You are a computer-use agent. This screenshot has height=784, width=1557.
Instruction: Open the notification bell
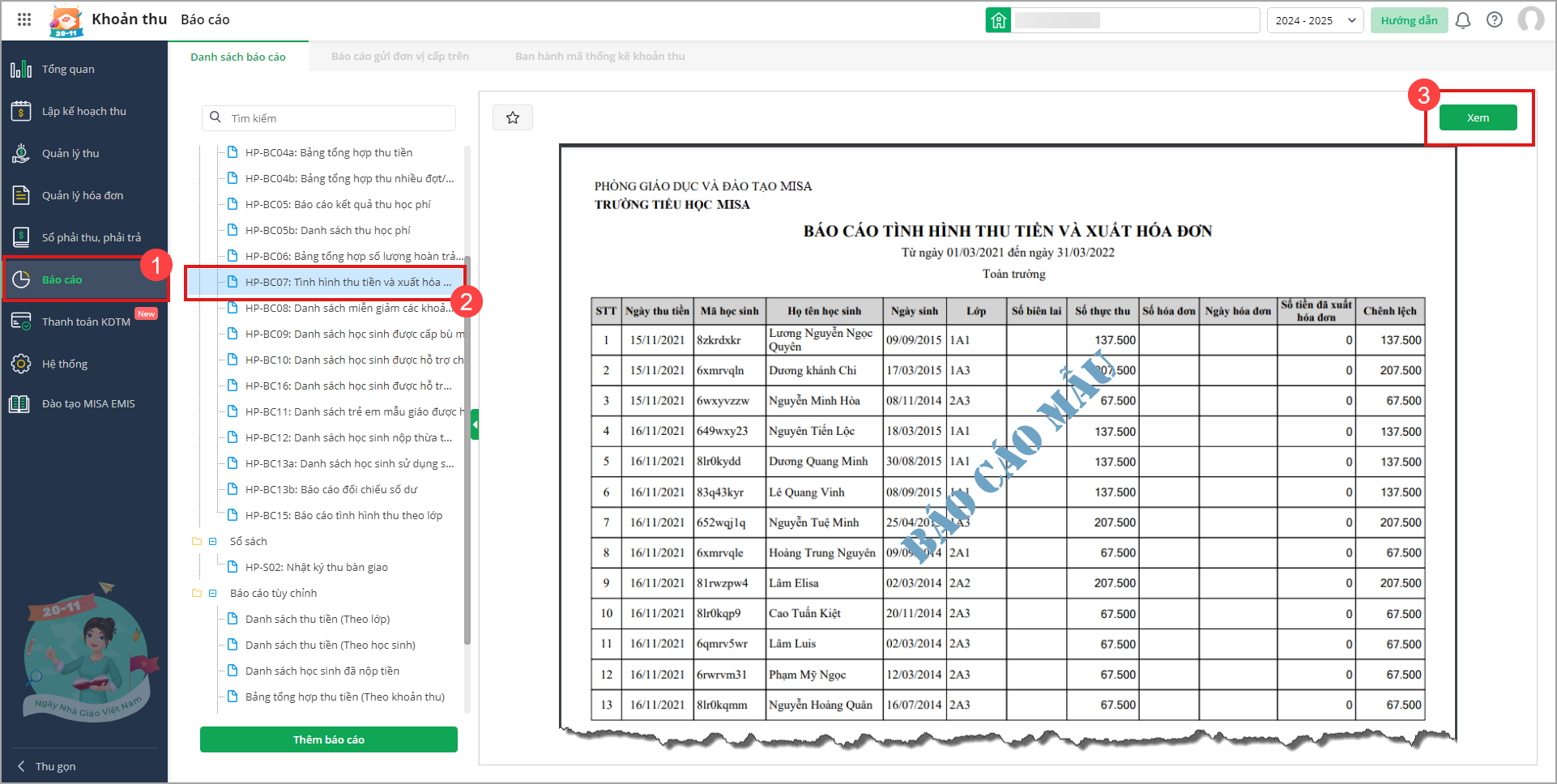(1463, 20)
